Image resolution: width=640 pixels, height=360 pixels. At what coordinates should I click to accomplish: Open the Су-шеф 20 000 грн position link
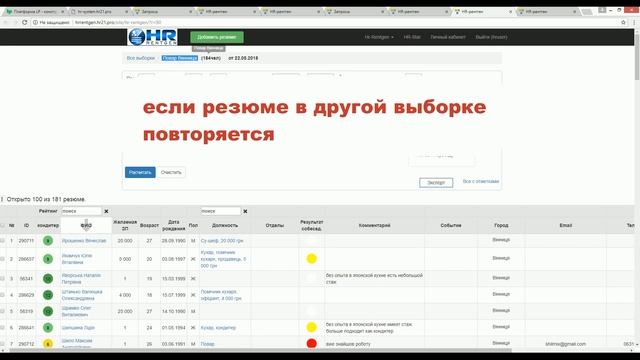(x=222, y=241)
